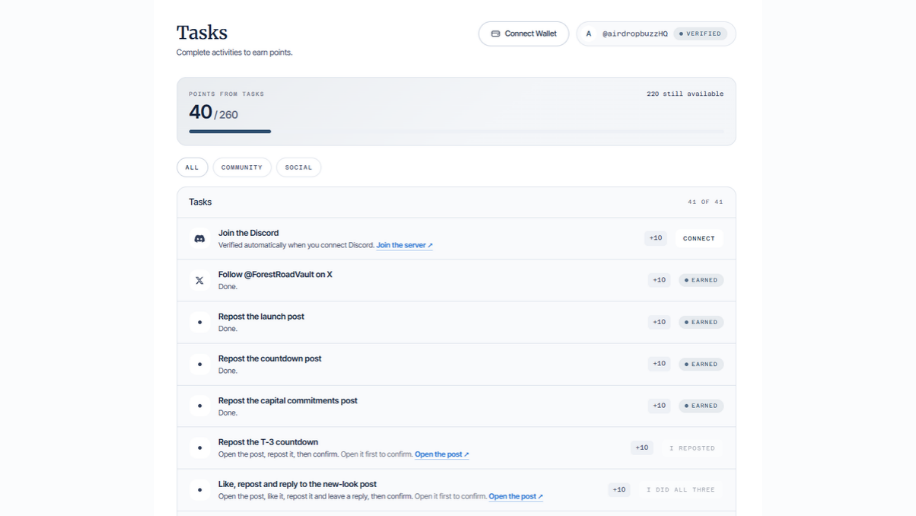The image size is (916, 516).
Task: Click the Tasks page heading
Action: 202,33
